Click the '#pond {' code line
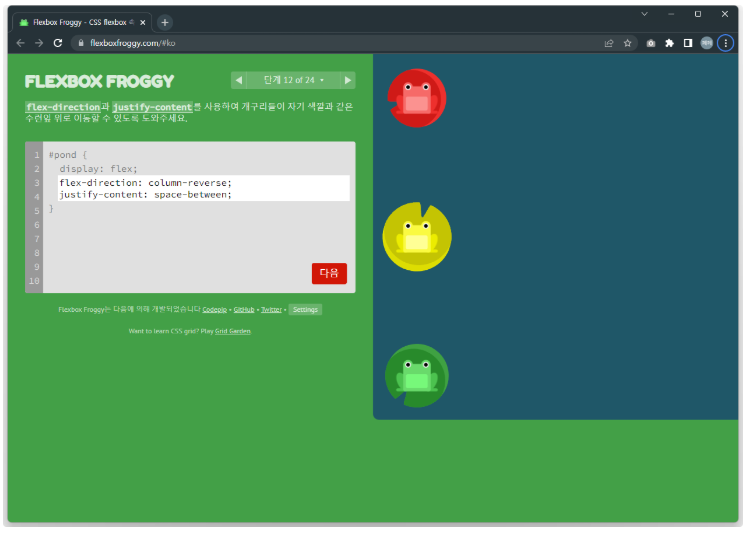 tap(68, 155)
